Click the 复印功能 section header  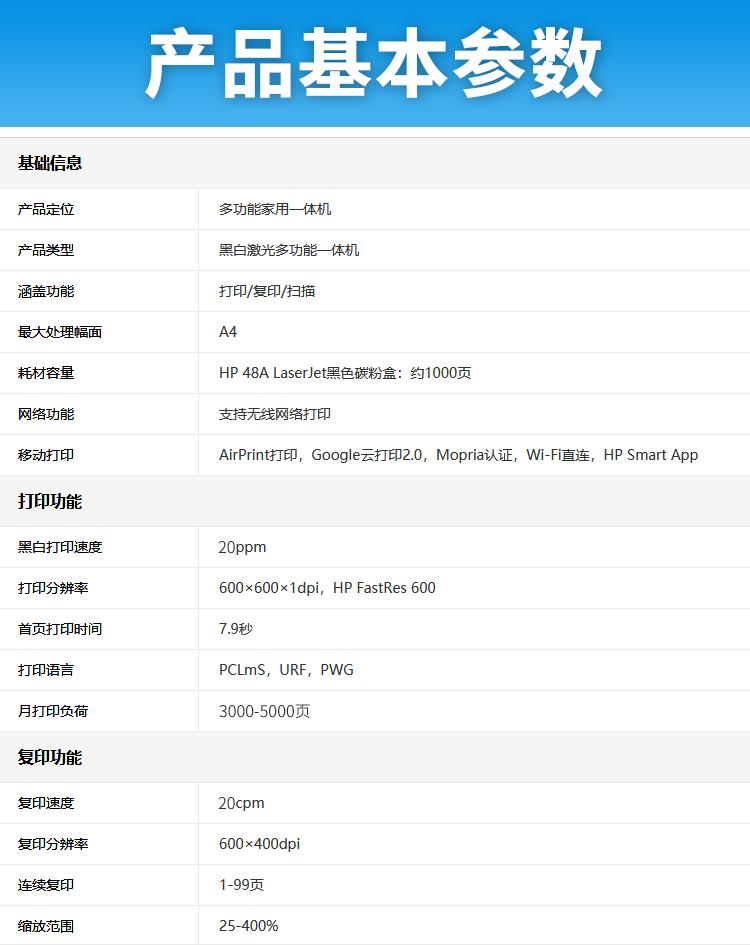pyautogui.click(x=50, y=758)
